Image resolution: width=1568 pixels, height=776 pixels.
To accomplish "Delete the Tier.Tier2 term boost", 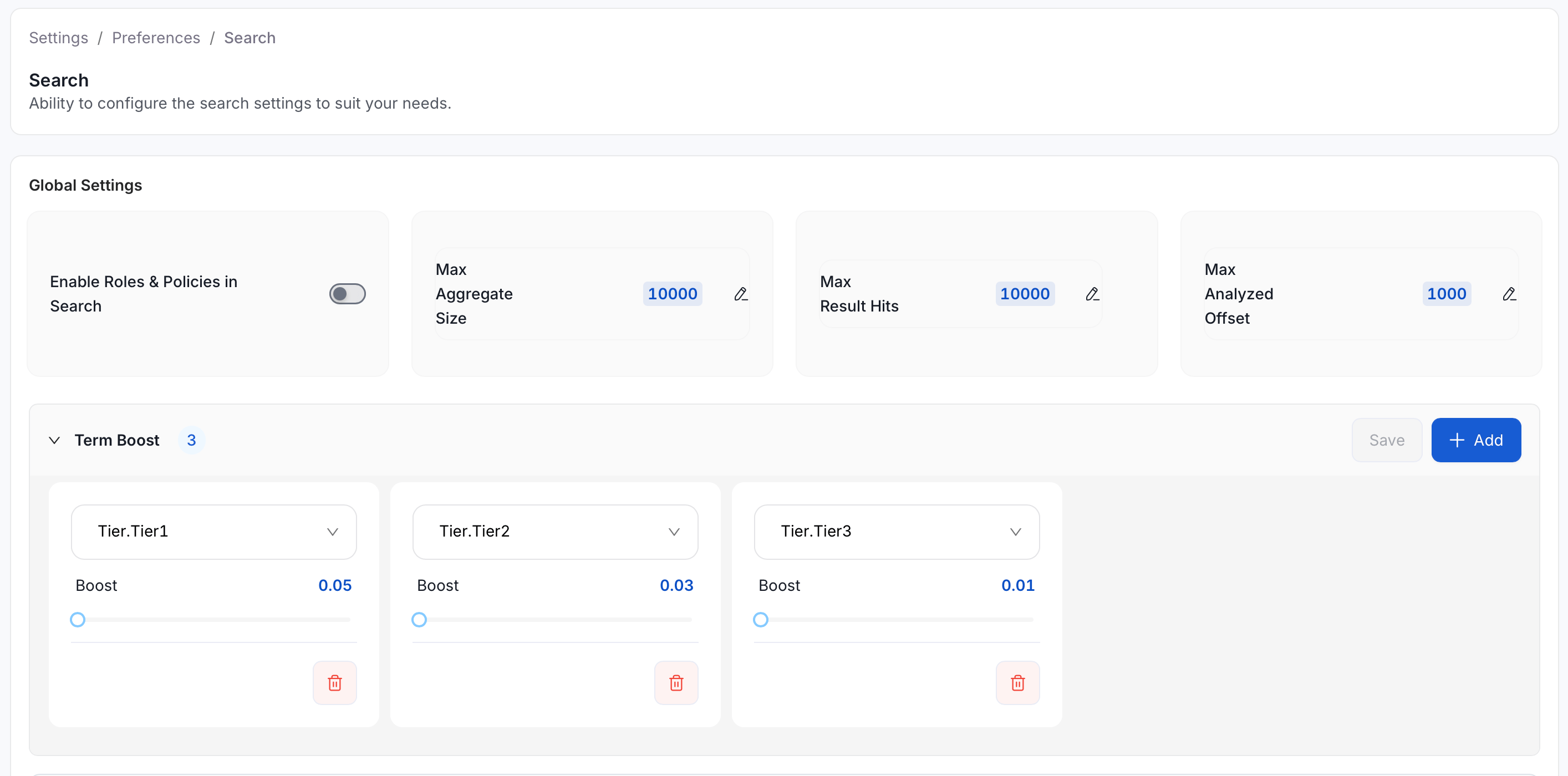I will pos(676,683).
